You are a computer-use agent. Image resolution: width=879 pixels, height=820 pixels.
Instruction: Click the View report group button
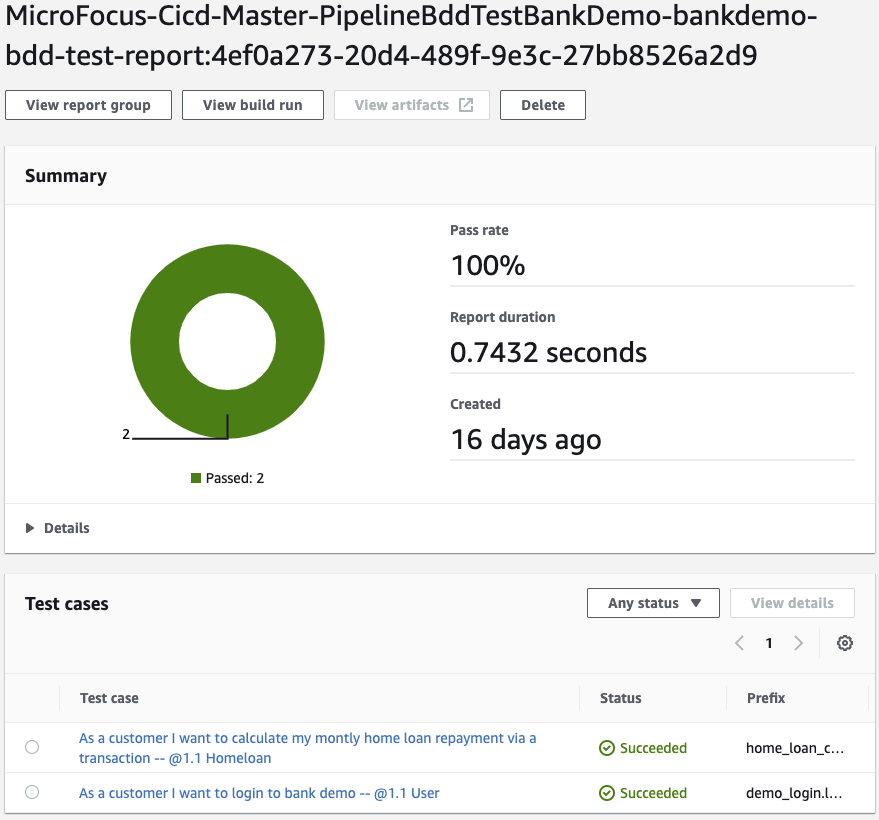(88, 104)
